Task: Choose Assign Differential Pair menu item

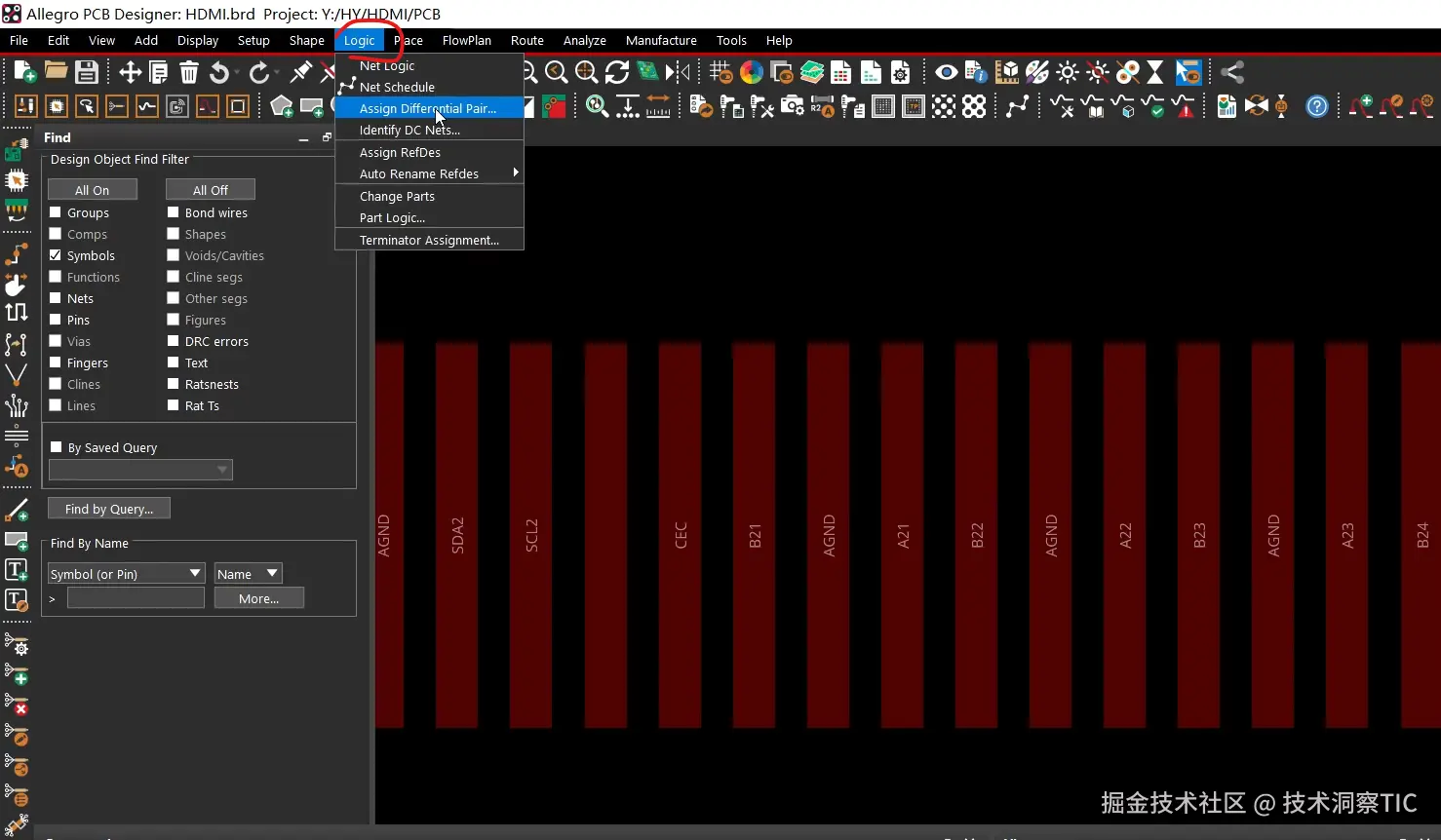Action: [x=428, y=108]
